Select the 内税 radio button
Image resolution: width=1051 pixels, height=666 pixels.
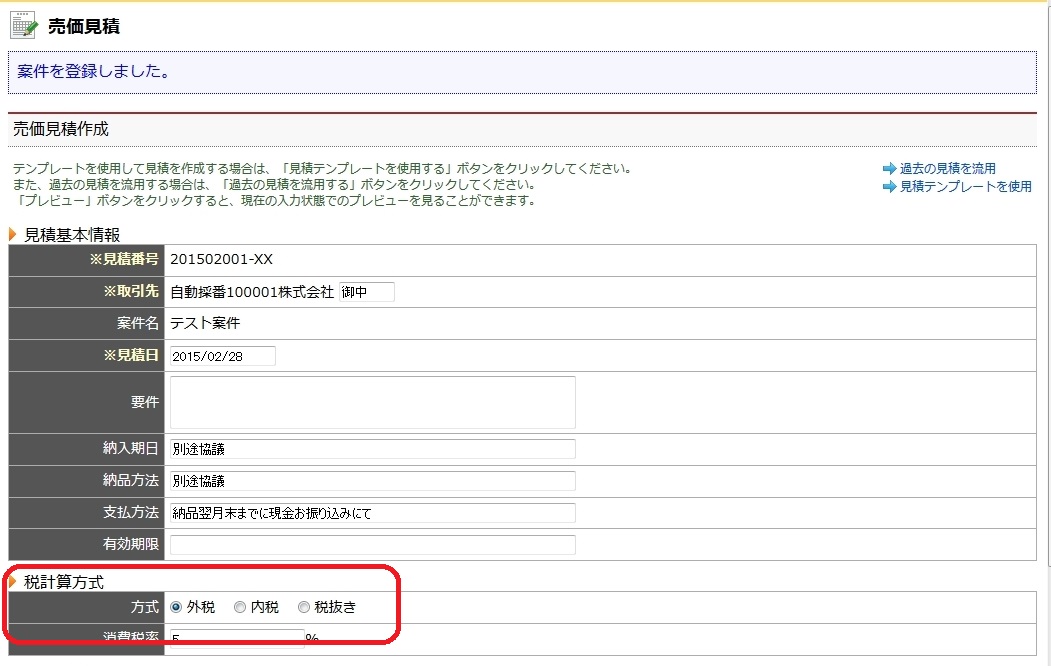[239, 606]
